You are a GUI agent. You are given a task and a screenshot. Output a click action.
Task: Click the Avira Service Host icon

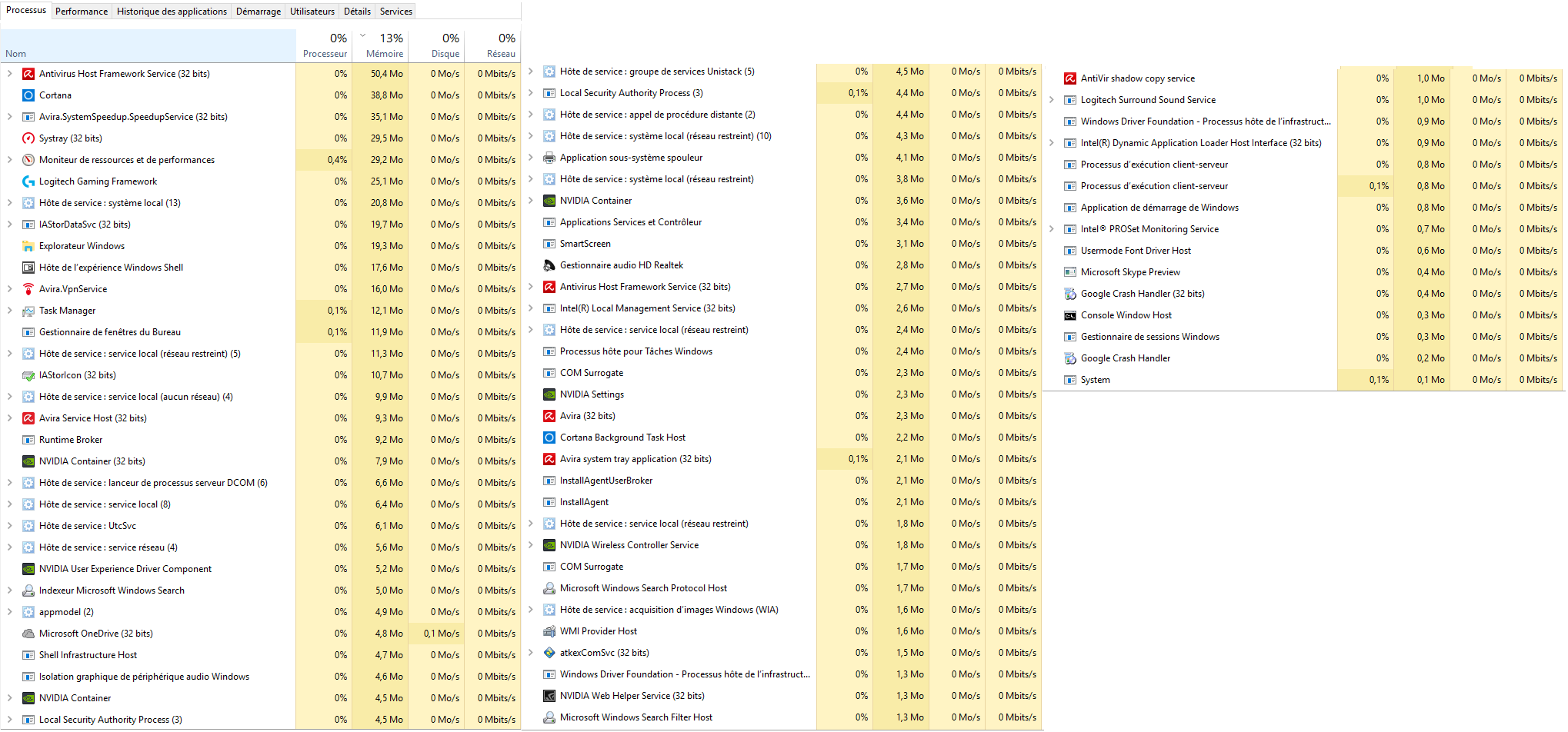tap(28, 418)
